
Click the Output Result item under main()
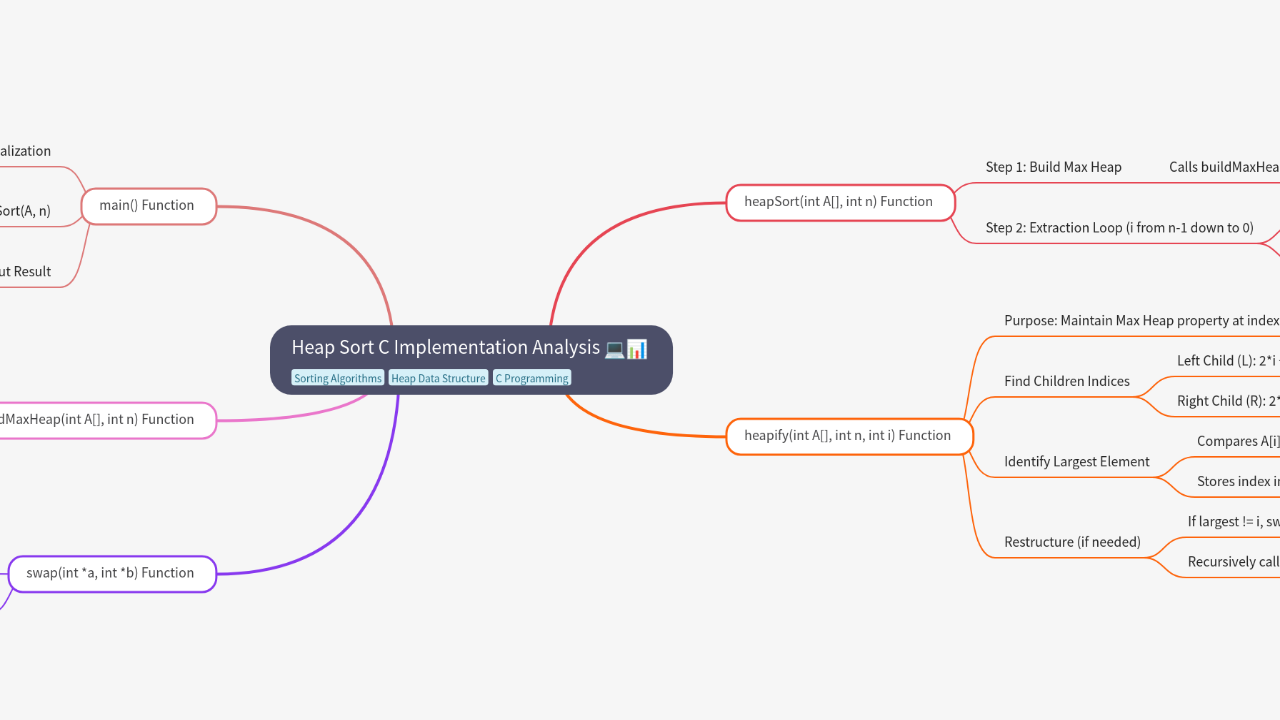(x=26, y=272)
